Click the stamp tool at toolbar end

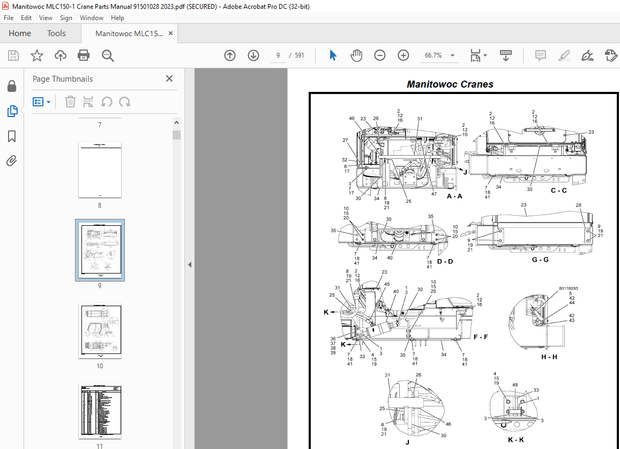[611, 55]
